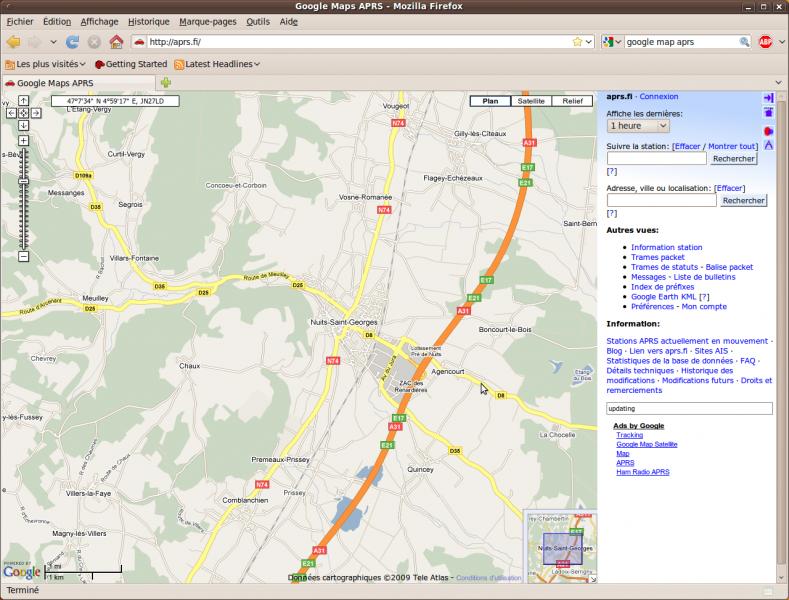Select the Google Maps APRS tab
The image size is (789, 600).
pyautogui.click(x=78, y=83)
